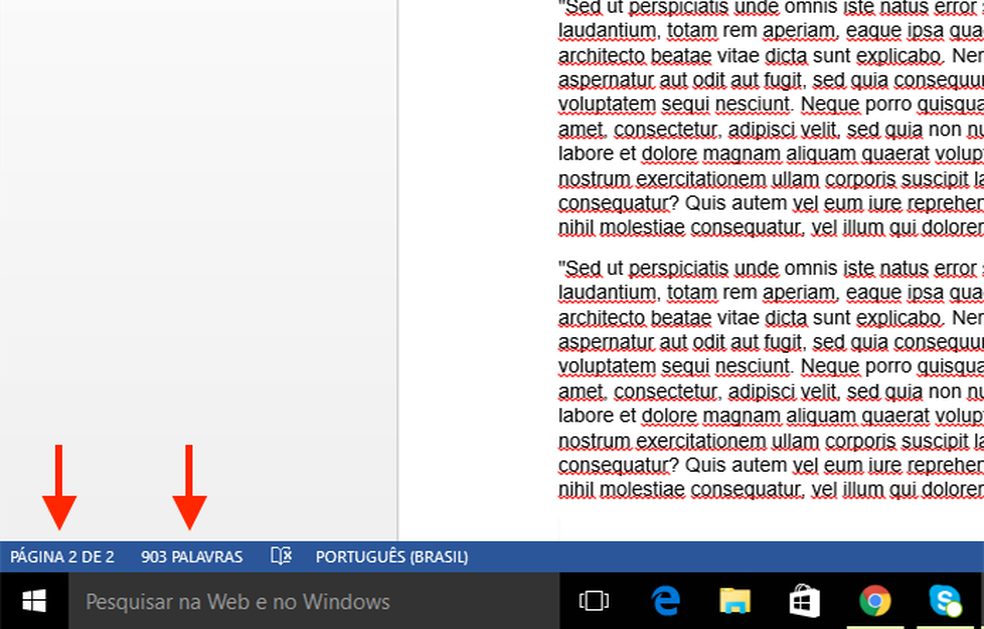Open language settings via PORTUGUÊS (BRASIL)
This screenshot has height=629, width=984.
point(391,556)
